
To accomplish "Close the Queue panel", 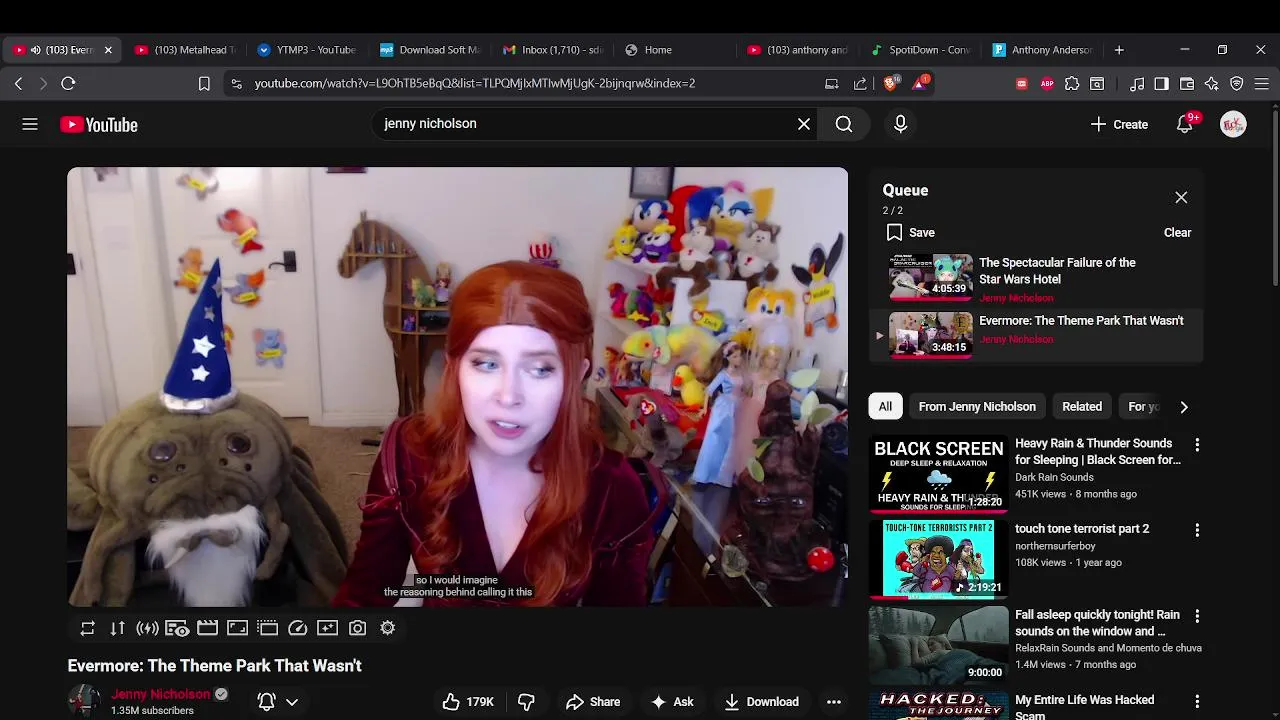I will pos(1181,198).
